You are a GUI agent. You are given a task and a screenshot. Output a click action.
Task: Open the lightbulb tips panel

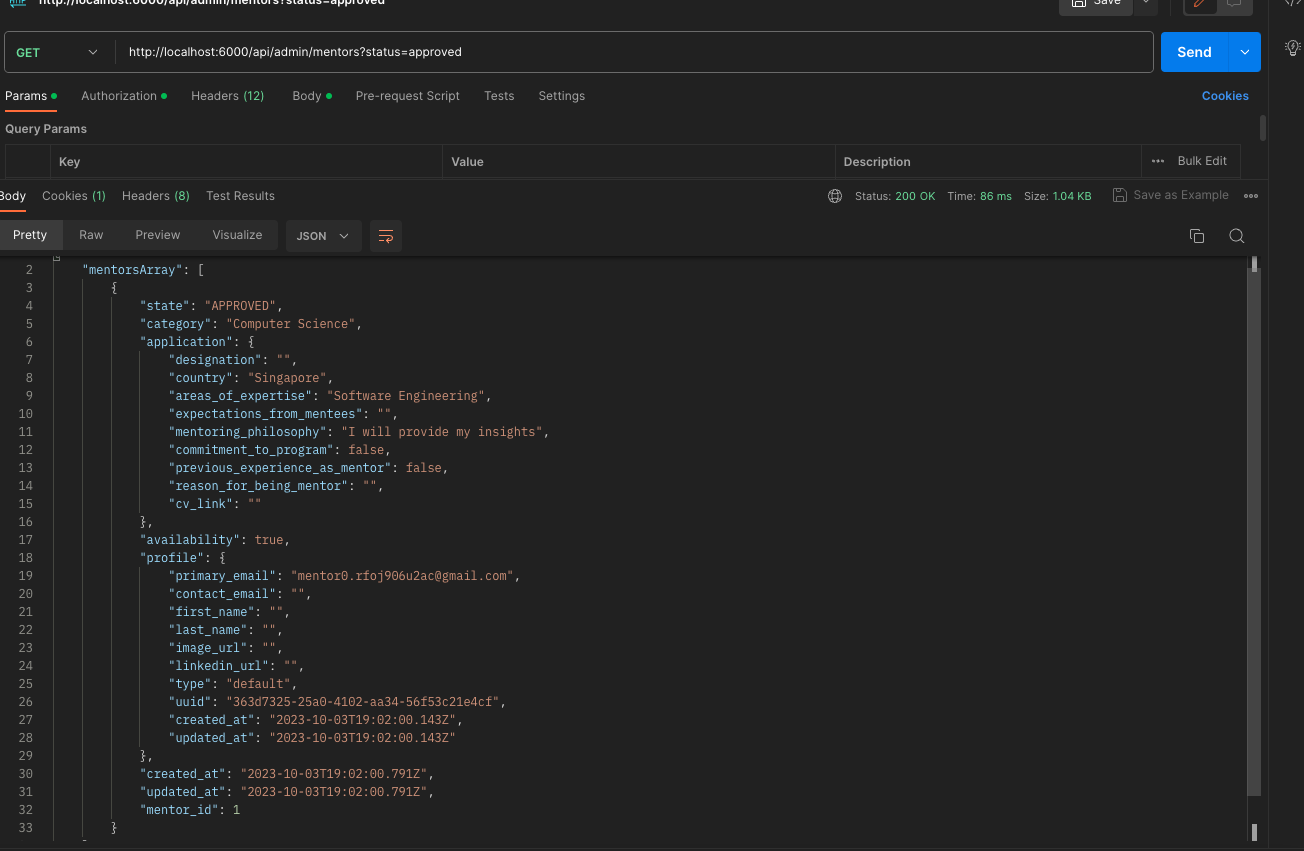[x=1292, y=47]
